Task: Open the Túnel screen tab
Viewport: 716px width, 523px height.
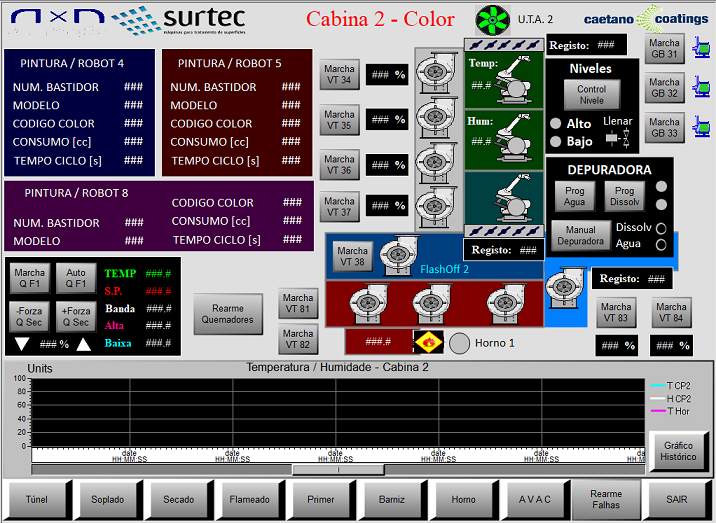Action: coord(36,498)
